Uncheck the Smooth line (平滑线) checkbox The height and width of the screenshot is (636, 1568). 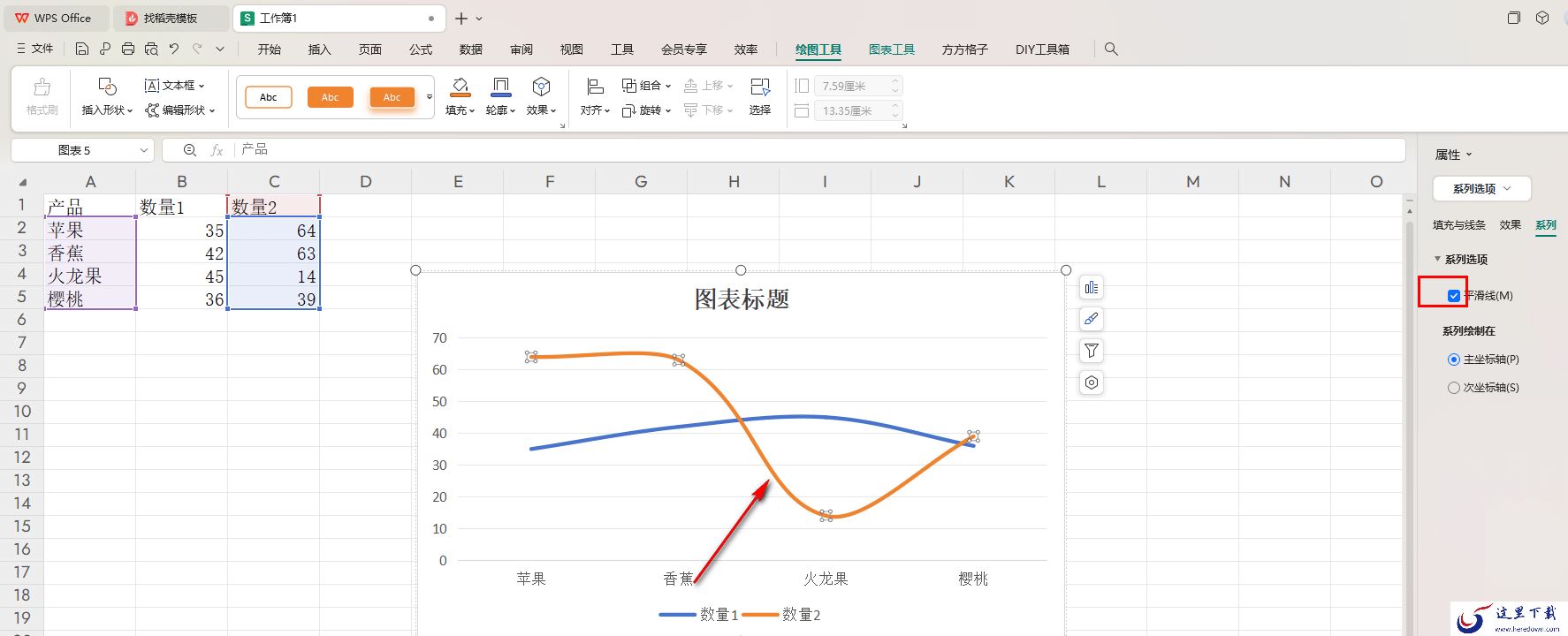[1454, 296]
